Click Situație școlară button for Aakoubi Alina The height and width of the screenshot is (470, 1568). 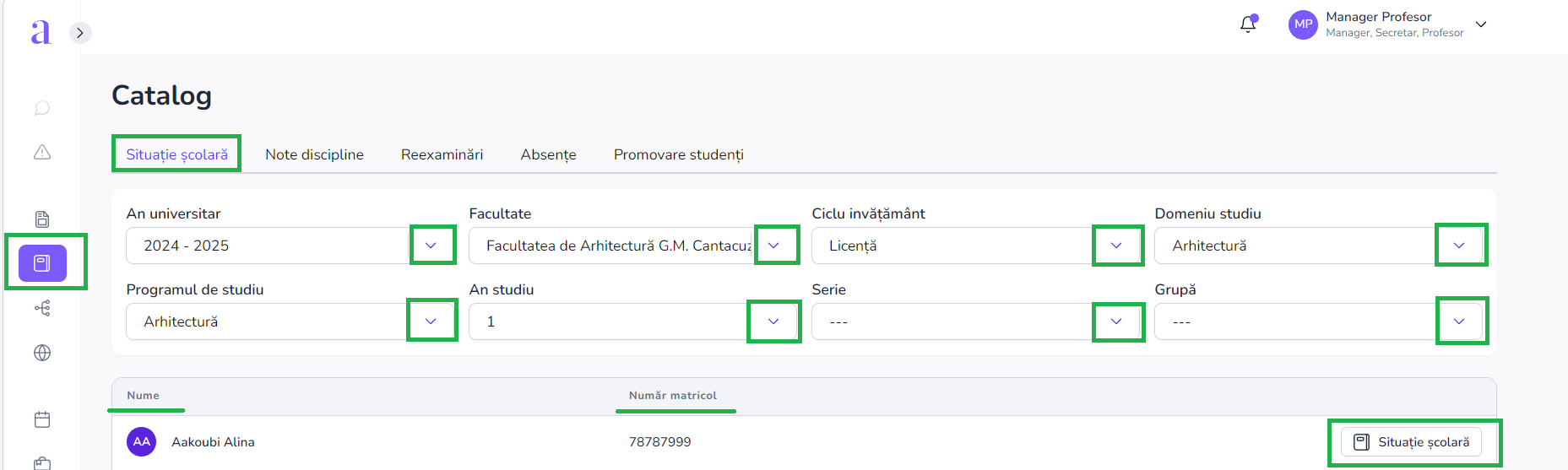(1411, 442)
